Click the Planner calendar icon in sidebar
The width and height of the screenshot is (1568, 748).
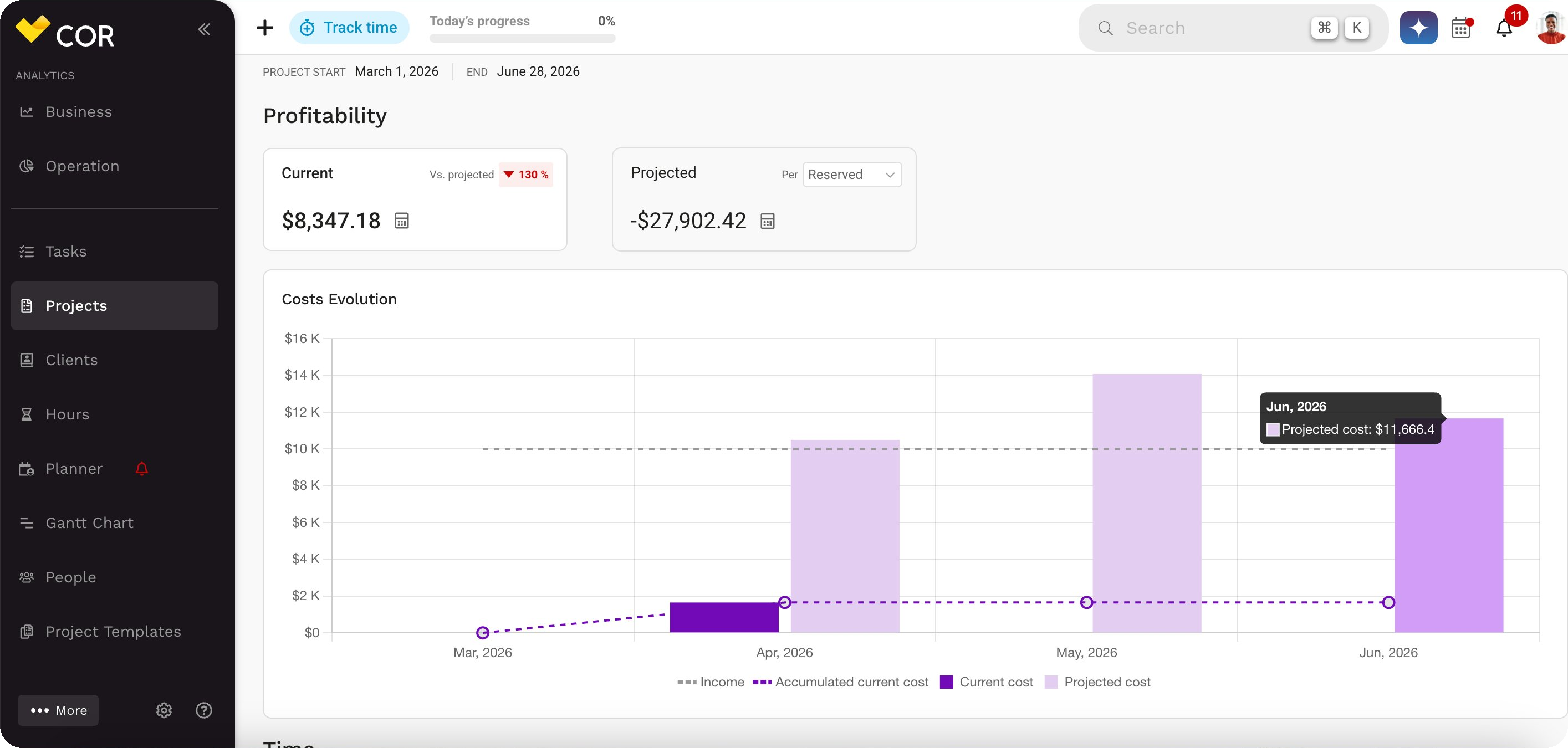26,469
